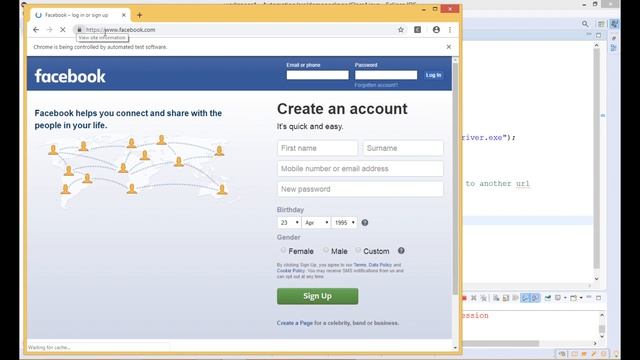Expand the Open Console dropdown arrow
This screenshot has height=360, width=640.
[581, 298]
